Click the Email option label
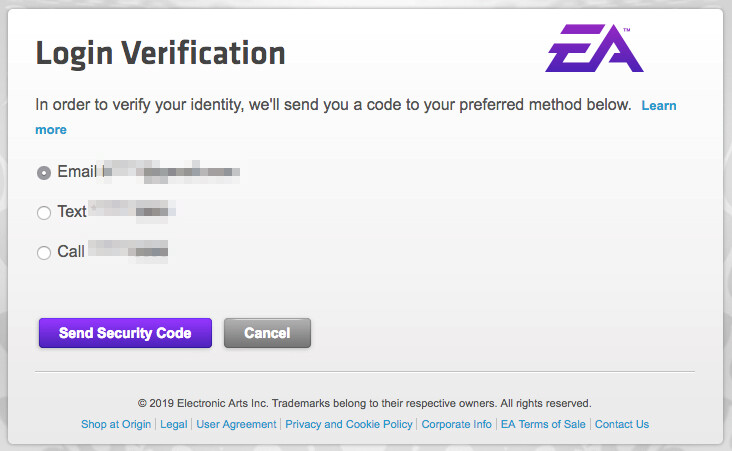 pyautogui.click(x=77, y=172)
